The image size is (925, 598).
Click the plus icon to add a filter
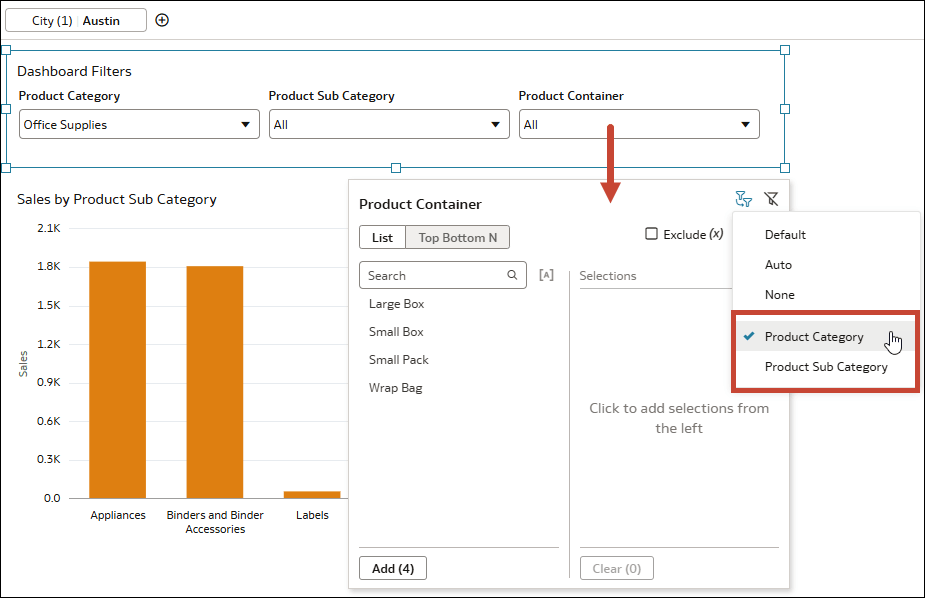coord(162,19)
